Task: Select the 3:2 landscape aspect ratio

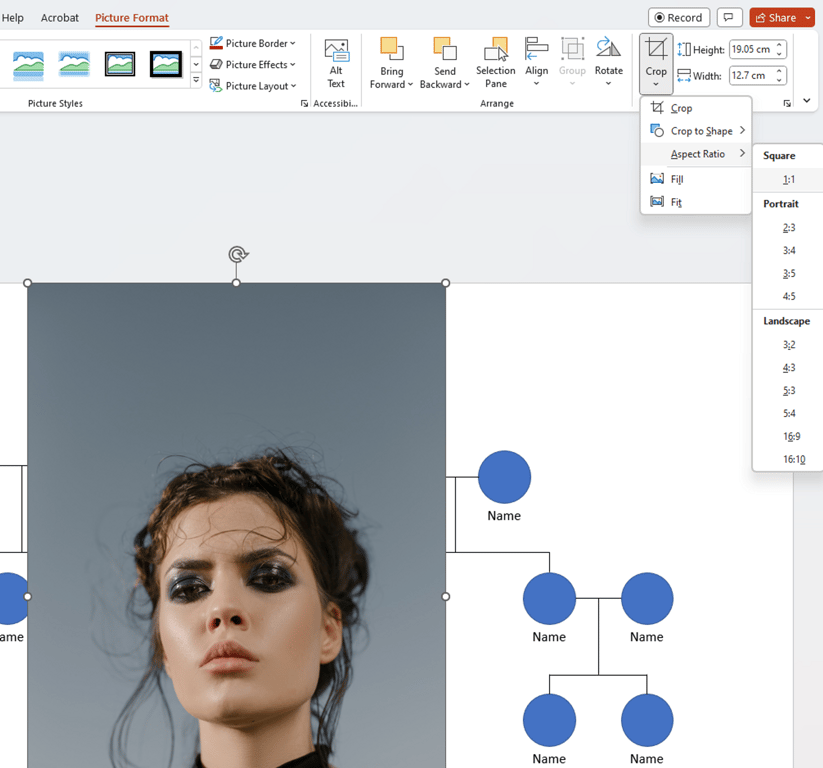Action: (788, 345)
